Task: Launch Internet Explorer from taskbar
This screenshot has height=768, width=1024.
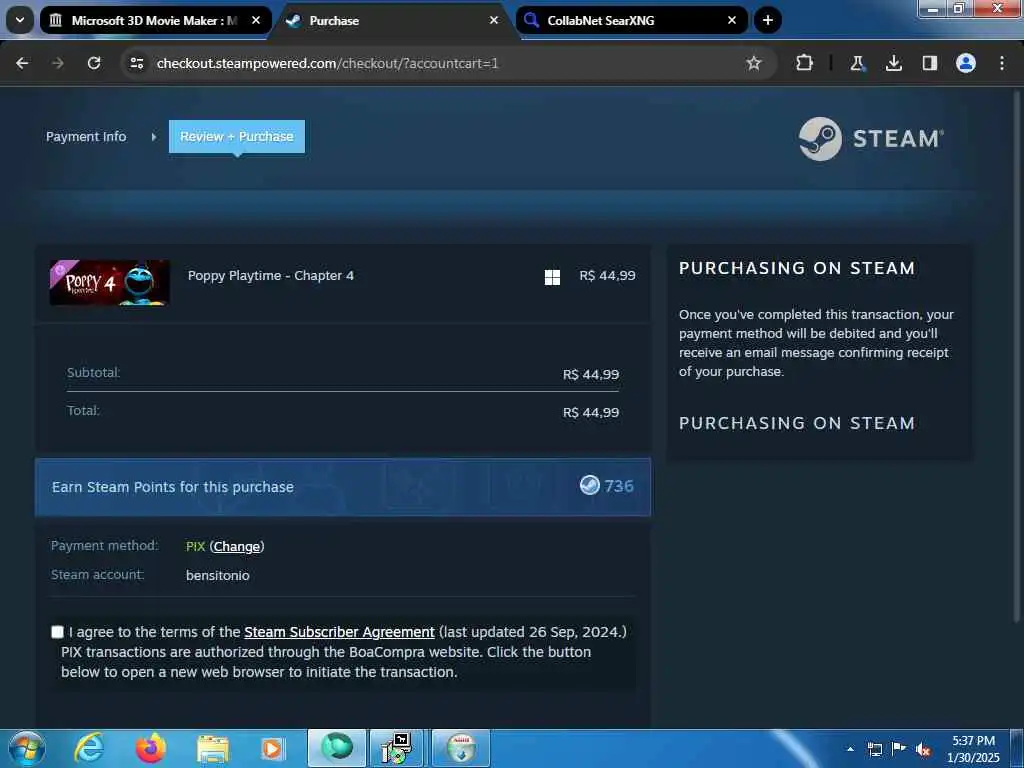Action: 89,748
